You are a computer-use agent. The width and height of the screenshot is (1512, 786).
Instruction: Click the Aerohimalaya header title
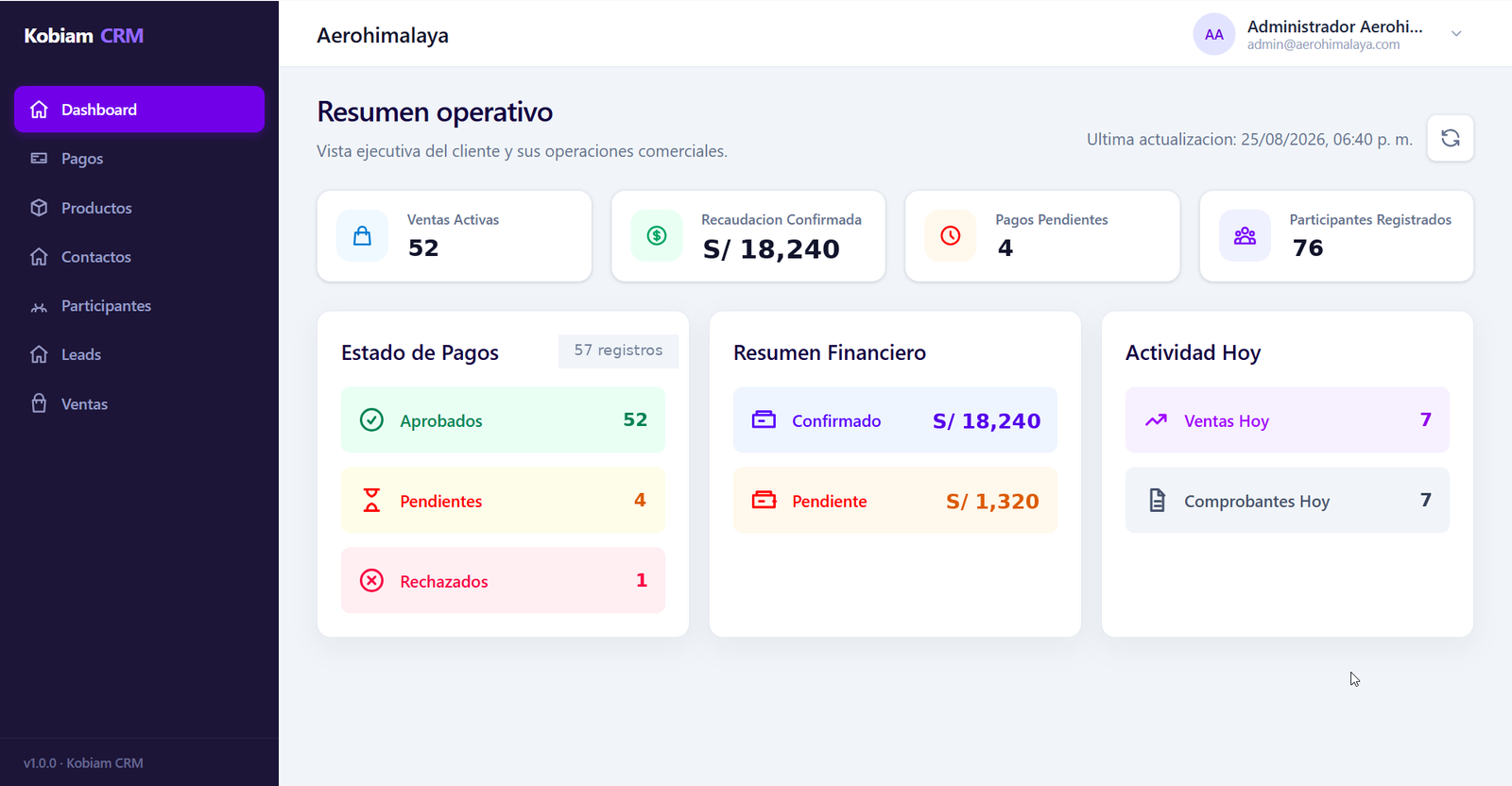[383, 36]
